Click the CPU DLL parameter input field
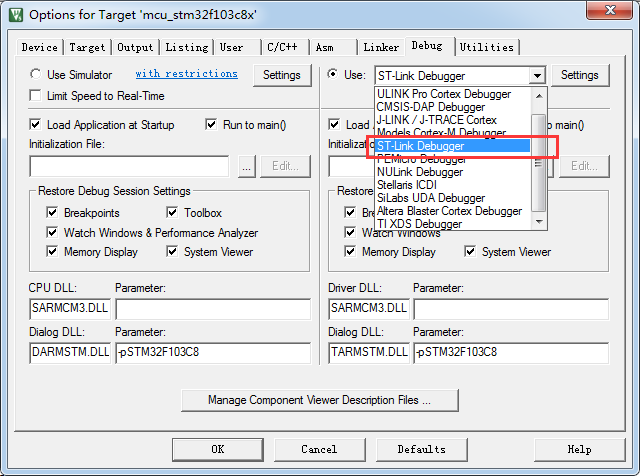The image size is (640, 476). click(x=211, y=308)
